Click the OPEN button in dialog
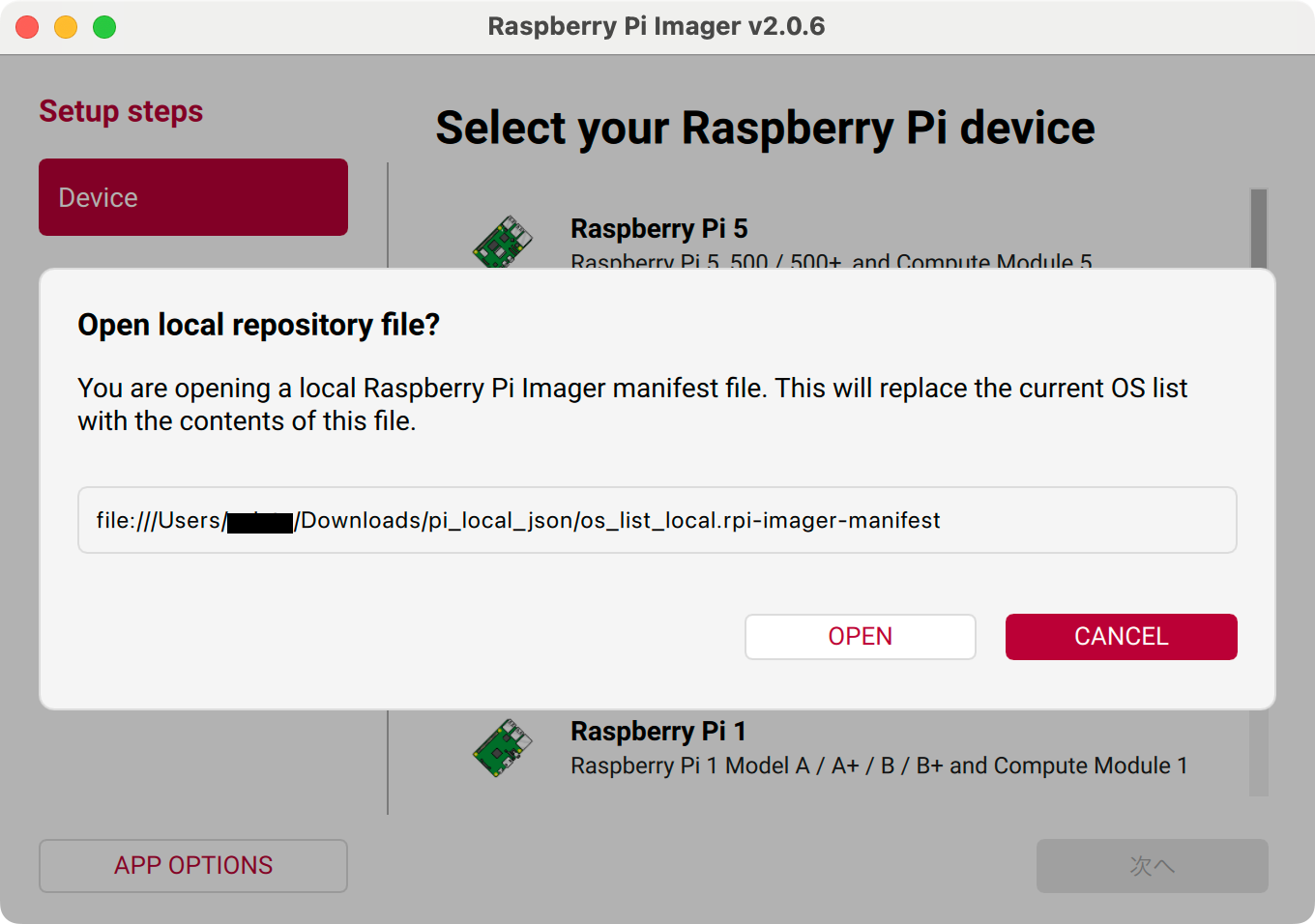This screenshot has height=924, width=1315. pos(860,637)
